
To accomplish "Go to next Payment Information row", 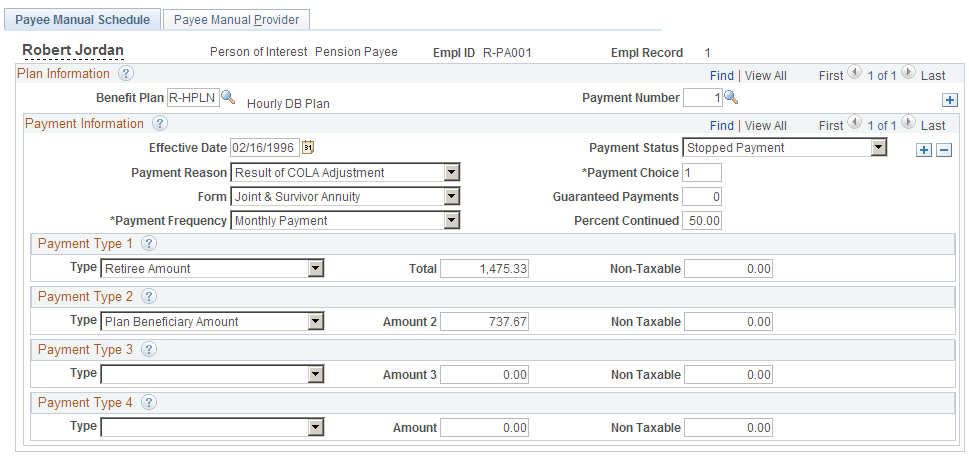I will (x=908, y=122).
